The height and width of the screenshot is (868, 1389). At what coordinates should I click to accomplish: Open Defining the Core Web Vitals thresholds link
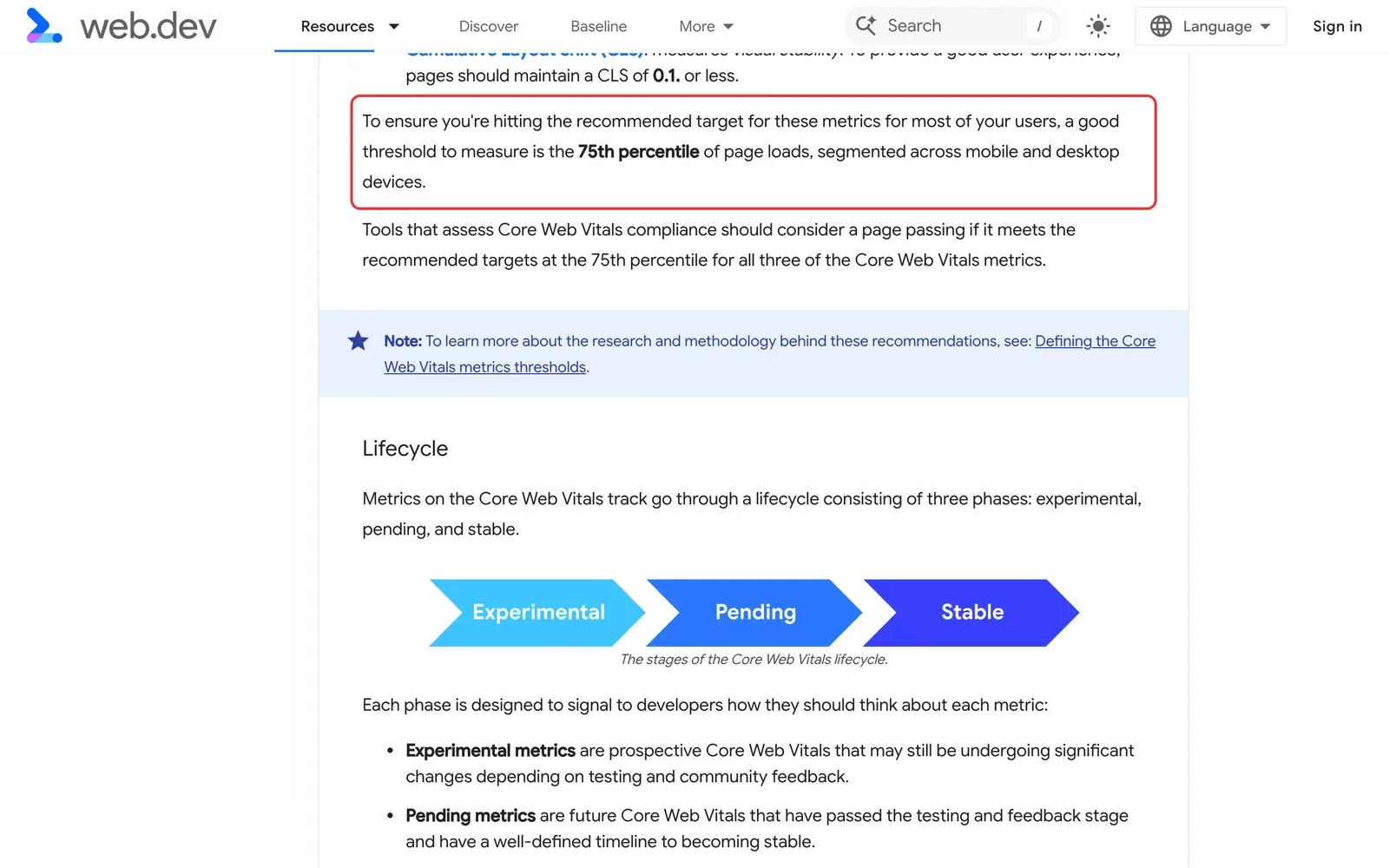[x=770, y=354]
